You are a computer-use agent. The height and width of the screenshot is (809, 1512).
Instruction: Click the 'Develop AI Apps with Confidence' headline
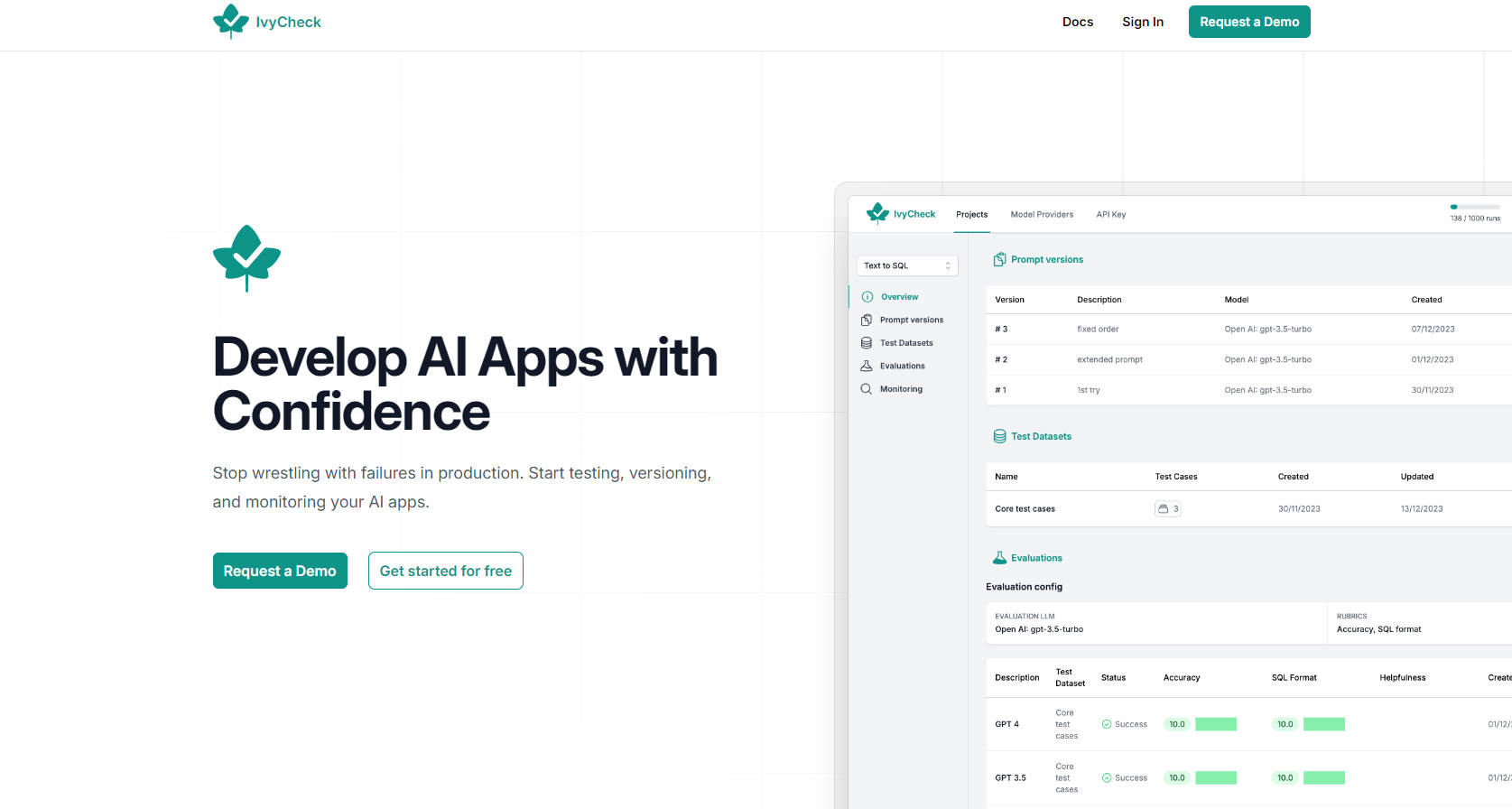pyautogui.click(x=466, y=384)
